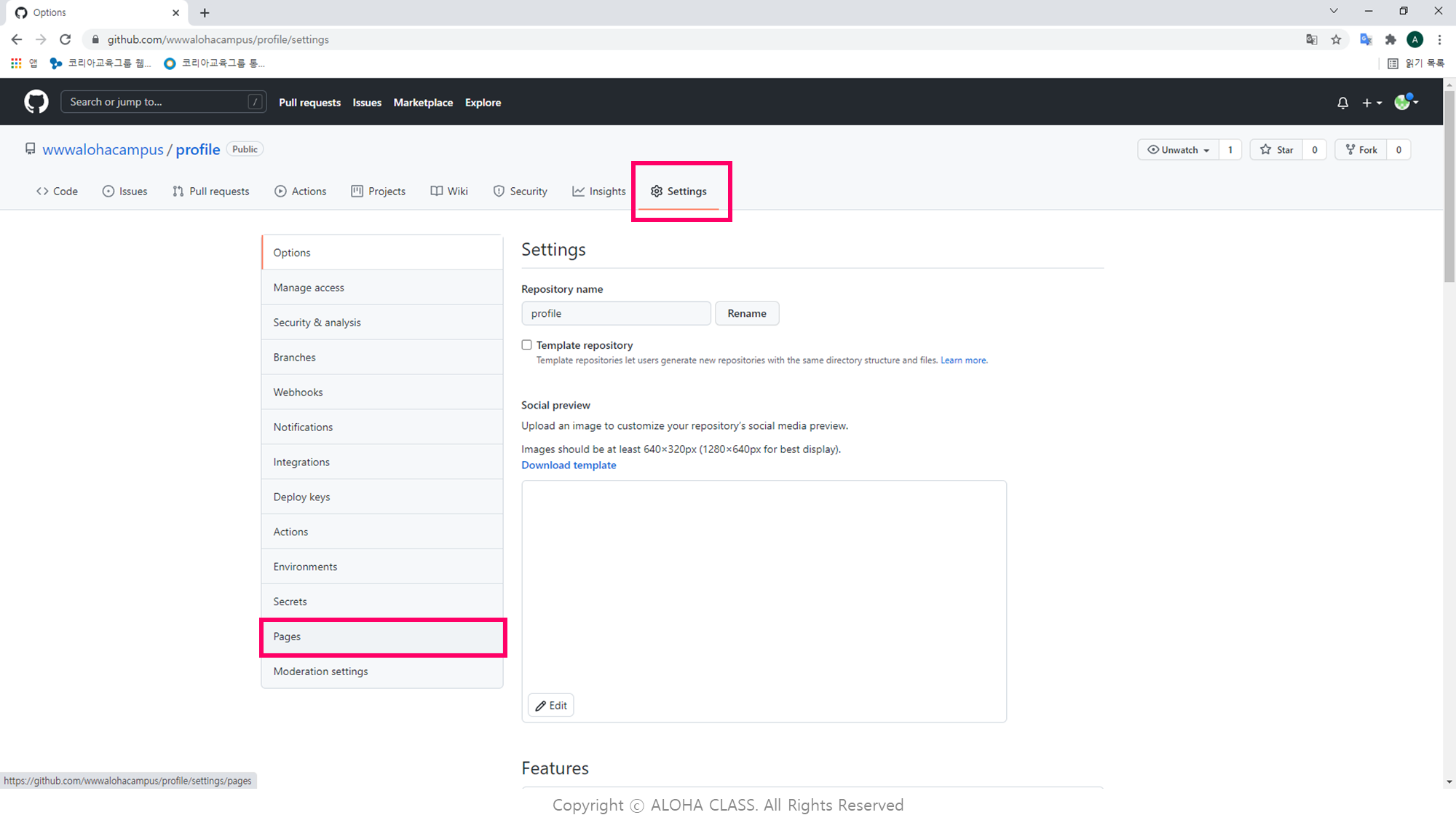The image size is (1456, 823).
Task: Click the browser forward arrow
Action: (41, 39)
